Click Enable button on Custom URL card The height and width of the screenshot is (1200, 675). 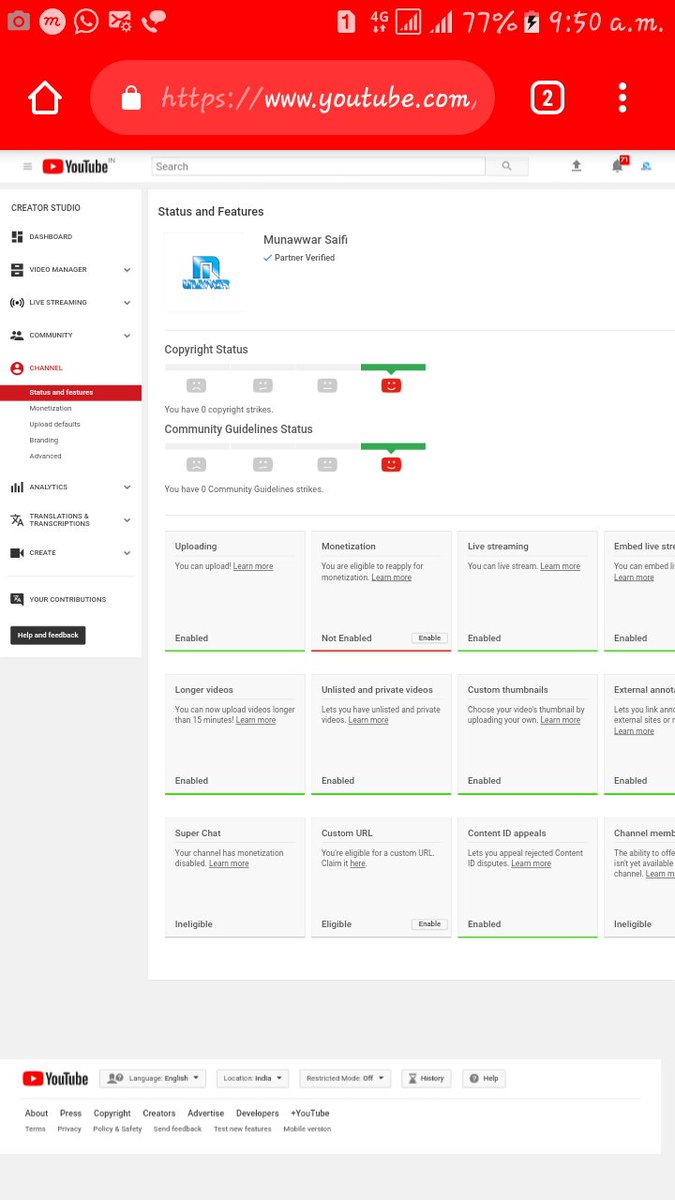coord(429,924)
